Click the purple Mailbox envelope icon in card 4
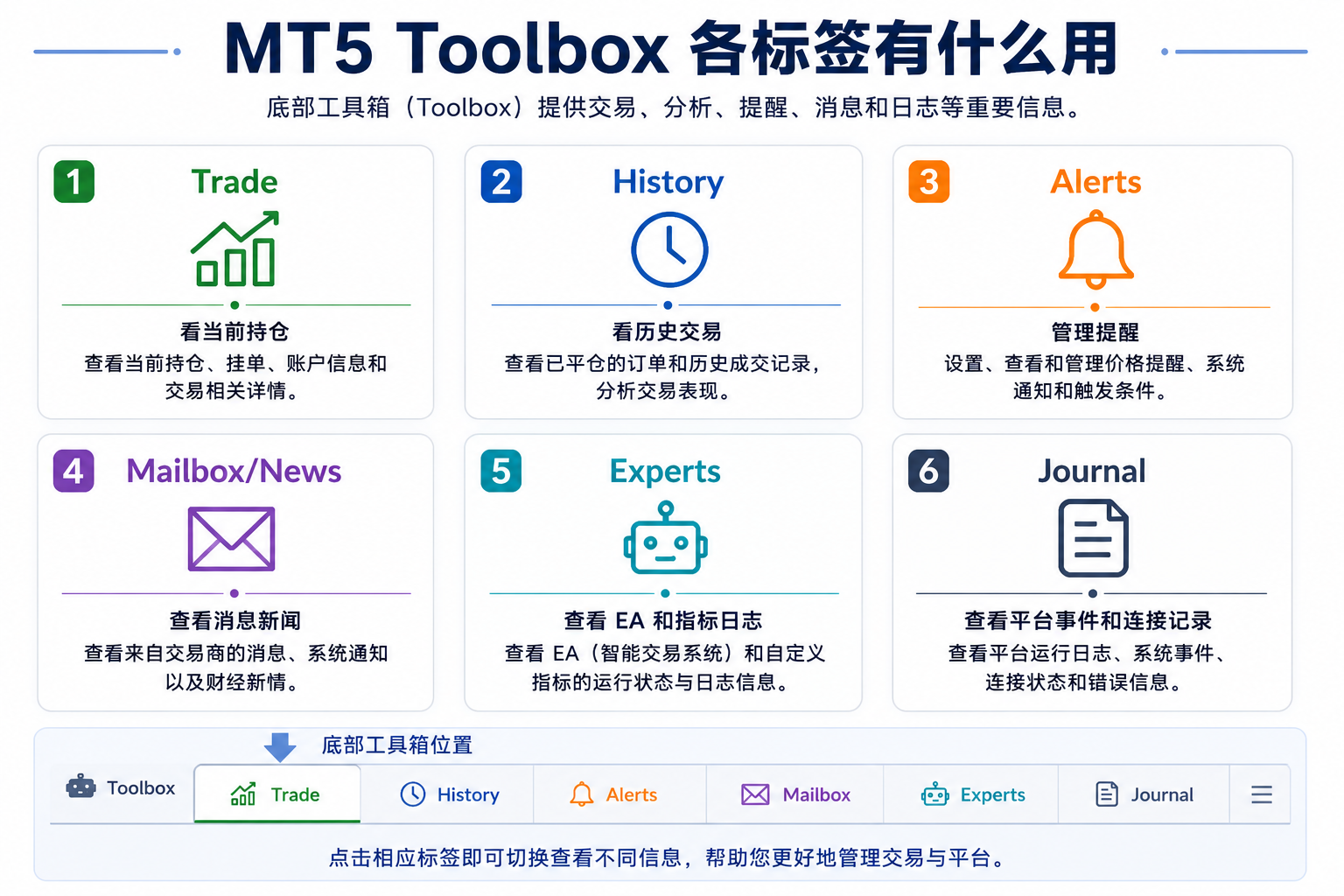The image size is (1344, 896). click(x=232, y=539)
